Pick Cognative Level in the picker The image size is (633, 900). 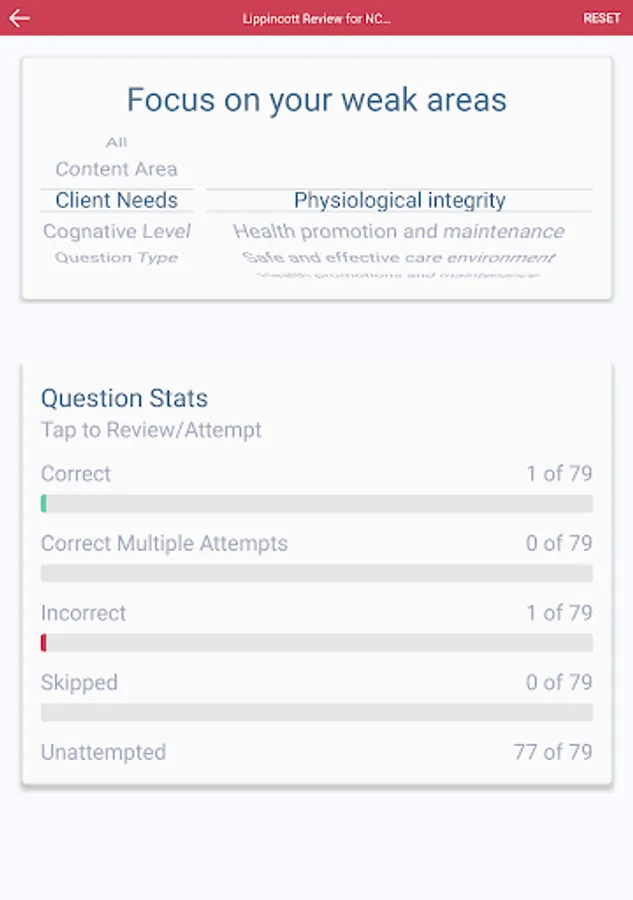pos(116,231)
